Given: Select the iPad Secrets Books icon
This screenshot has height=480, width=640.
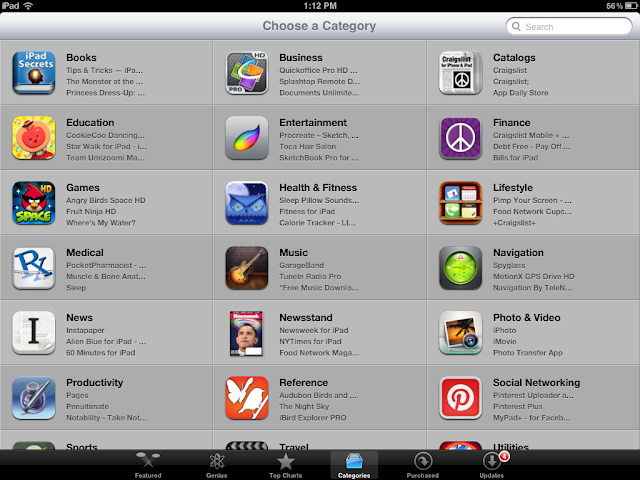Looking at the screenshot, I should 34,73.
